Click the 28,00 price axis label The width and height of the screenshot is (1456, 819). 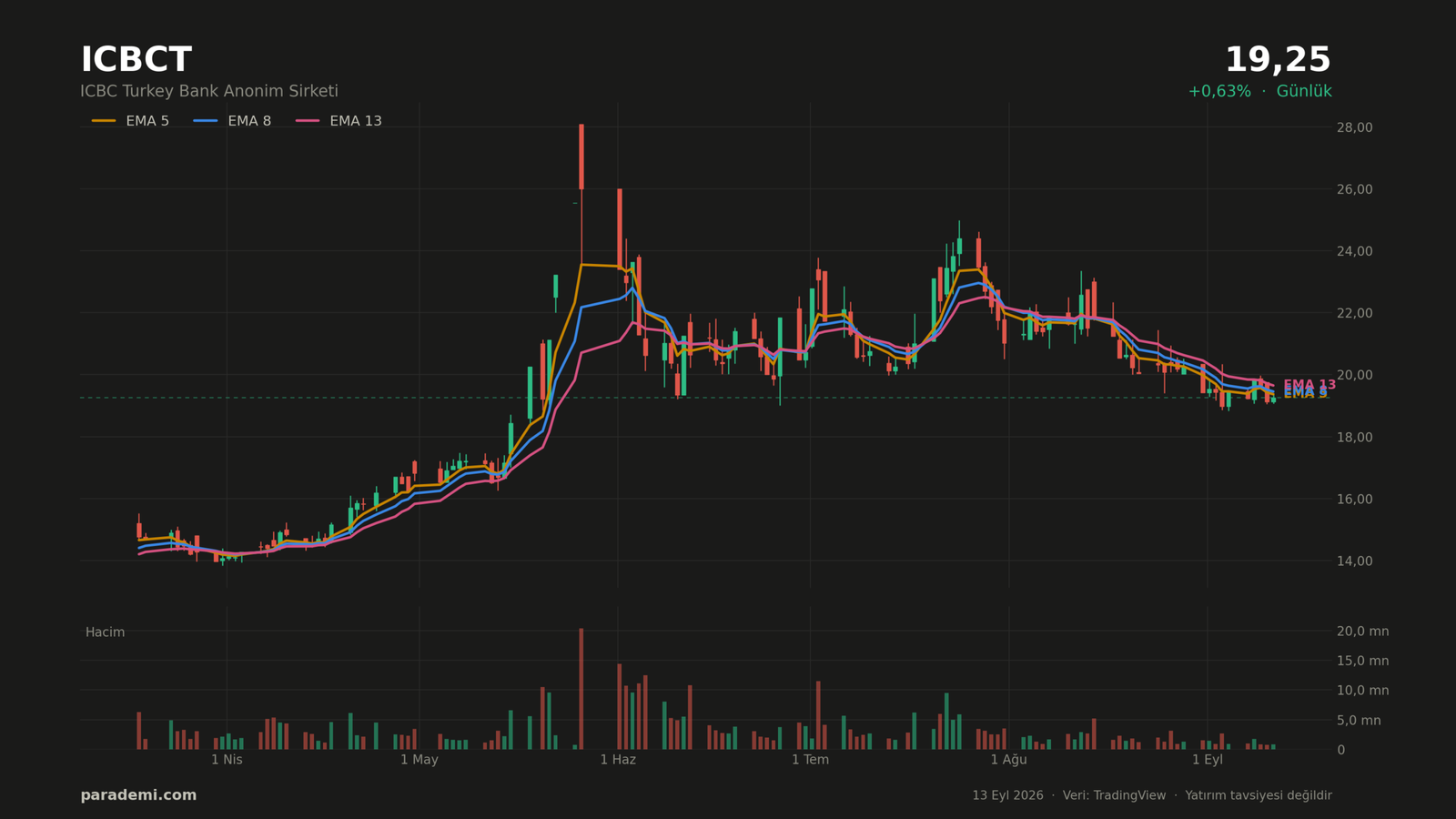(x=1354, y=127)
